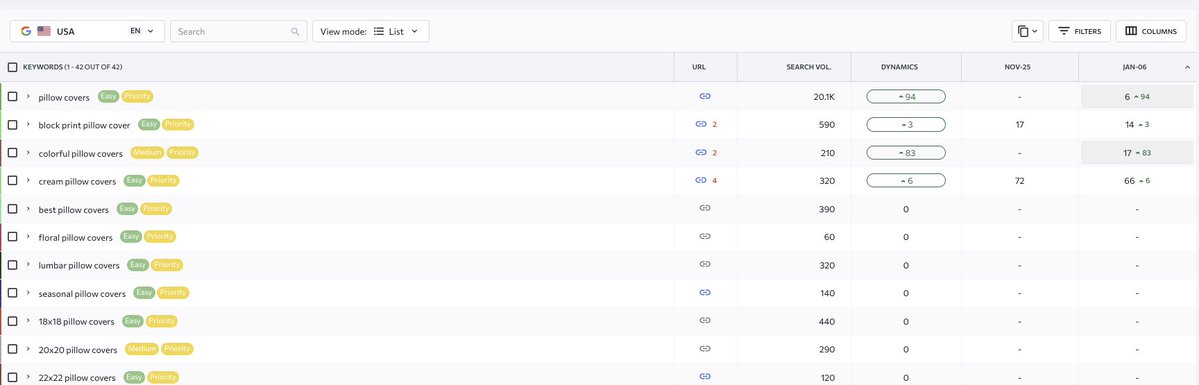Sort by DYNAMICS column header
The image size is (1199, 385).
[x=899, y=67]
